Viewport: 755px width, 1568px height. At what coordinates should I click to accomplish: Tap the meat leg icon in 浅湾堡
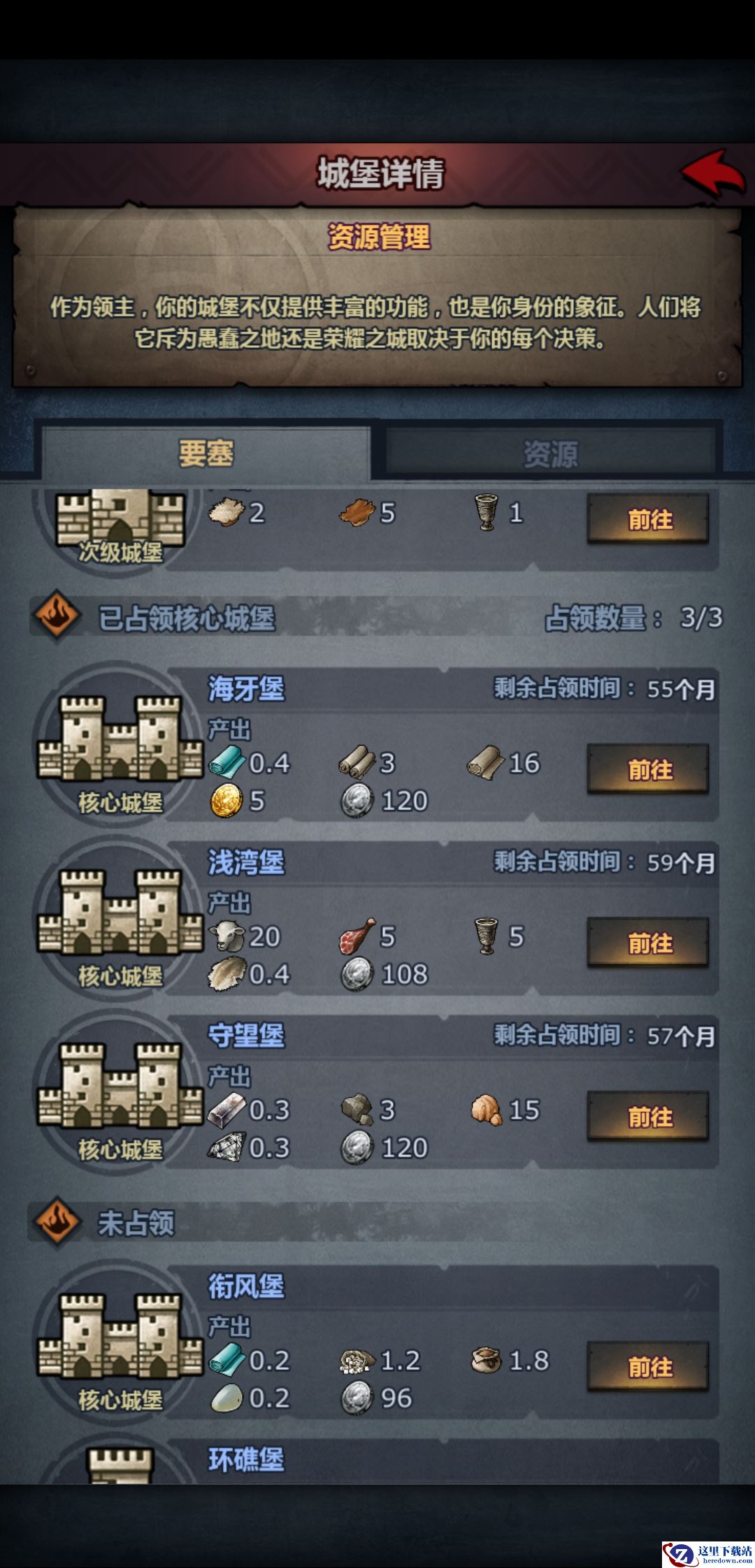coord(357,936)
